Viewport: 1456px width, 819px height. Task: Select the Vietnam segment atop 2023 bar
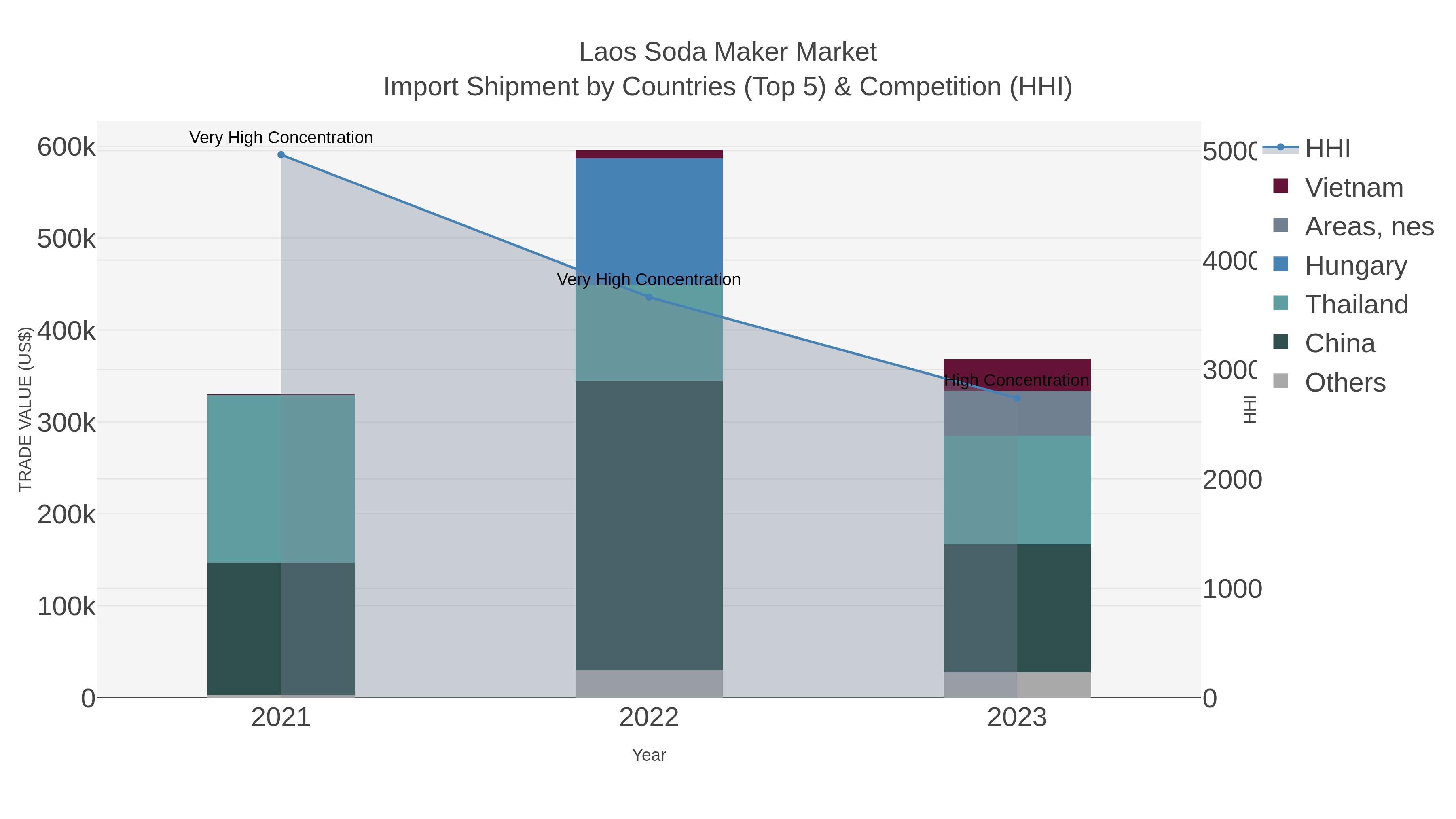coord(1017,375)
